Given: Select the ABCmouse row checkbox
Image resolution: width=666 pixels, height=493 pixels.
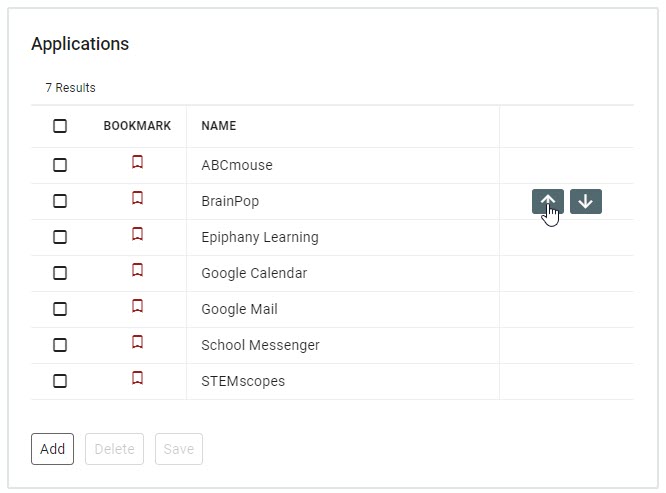Looking at the screenshot, I should point(60,165).
